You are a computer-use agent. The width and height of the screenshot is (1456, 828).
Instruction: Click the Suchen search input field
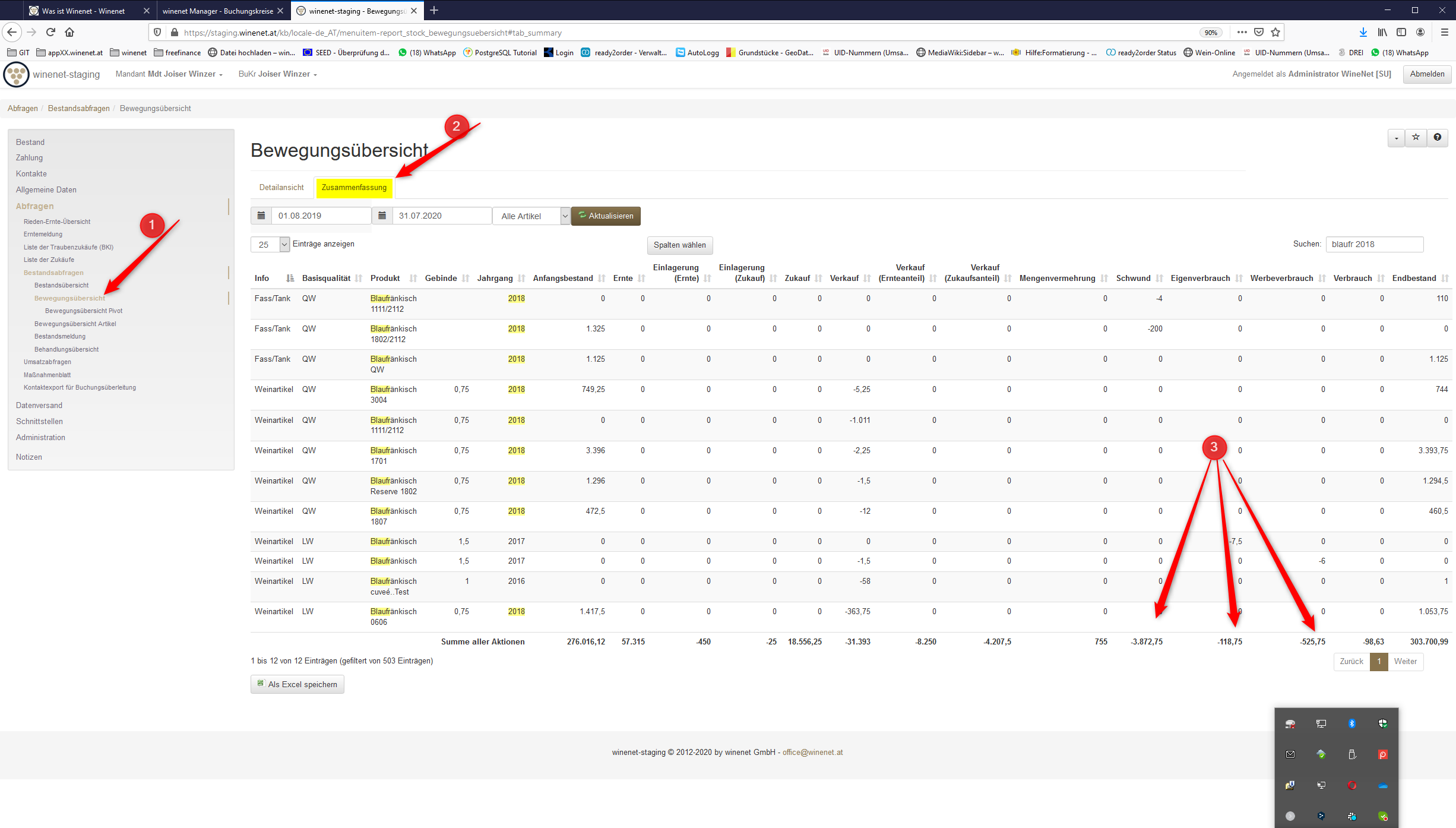(x=1373, y=244)
